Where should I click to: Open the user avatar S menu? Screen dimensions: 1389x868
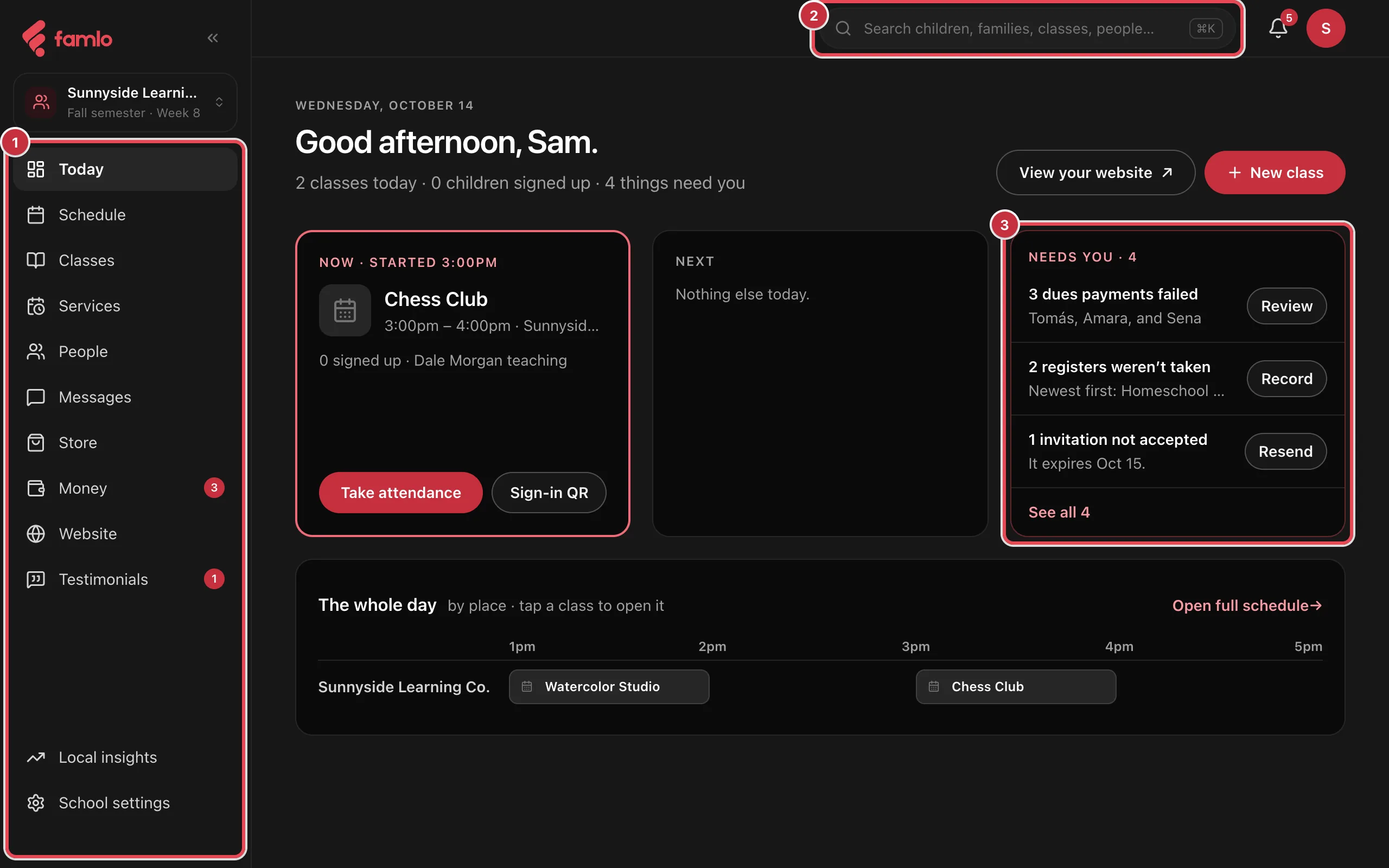[x=1326, y=28]
